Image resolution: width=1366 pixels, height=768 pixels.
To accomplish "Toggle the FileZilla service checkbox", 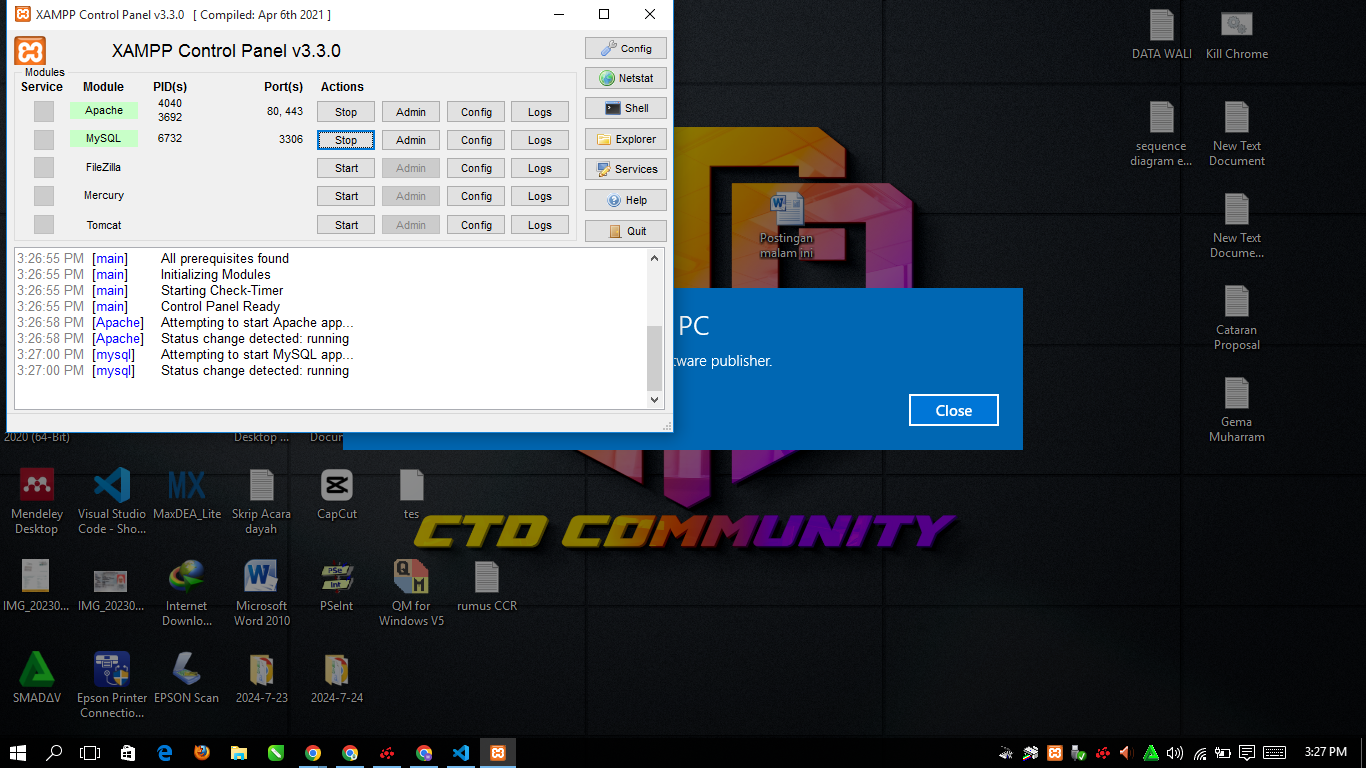I will coord(44,167).
